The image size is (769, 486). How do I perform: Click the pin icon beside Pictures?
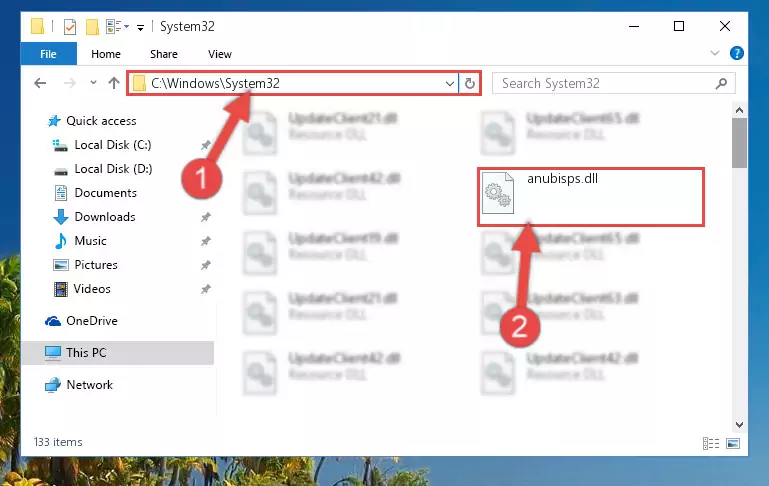[x=205, y=265]
